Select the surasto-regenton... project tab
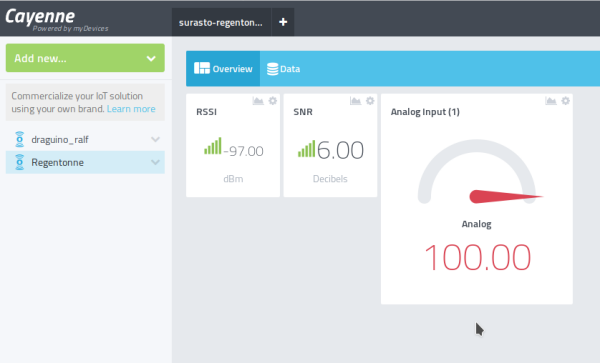 (221, 22)
